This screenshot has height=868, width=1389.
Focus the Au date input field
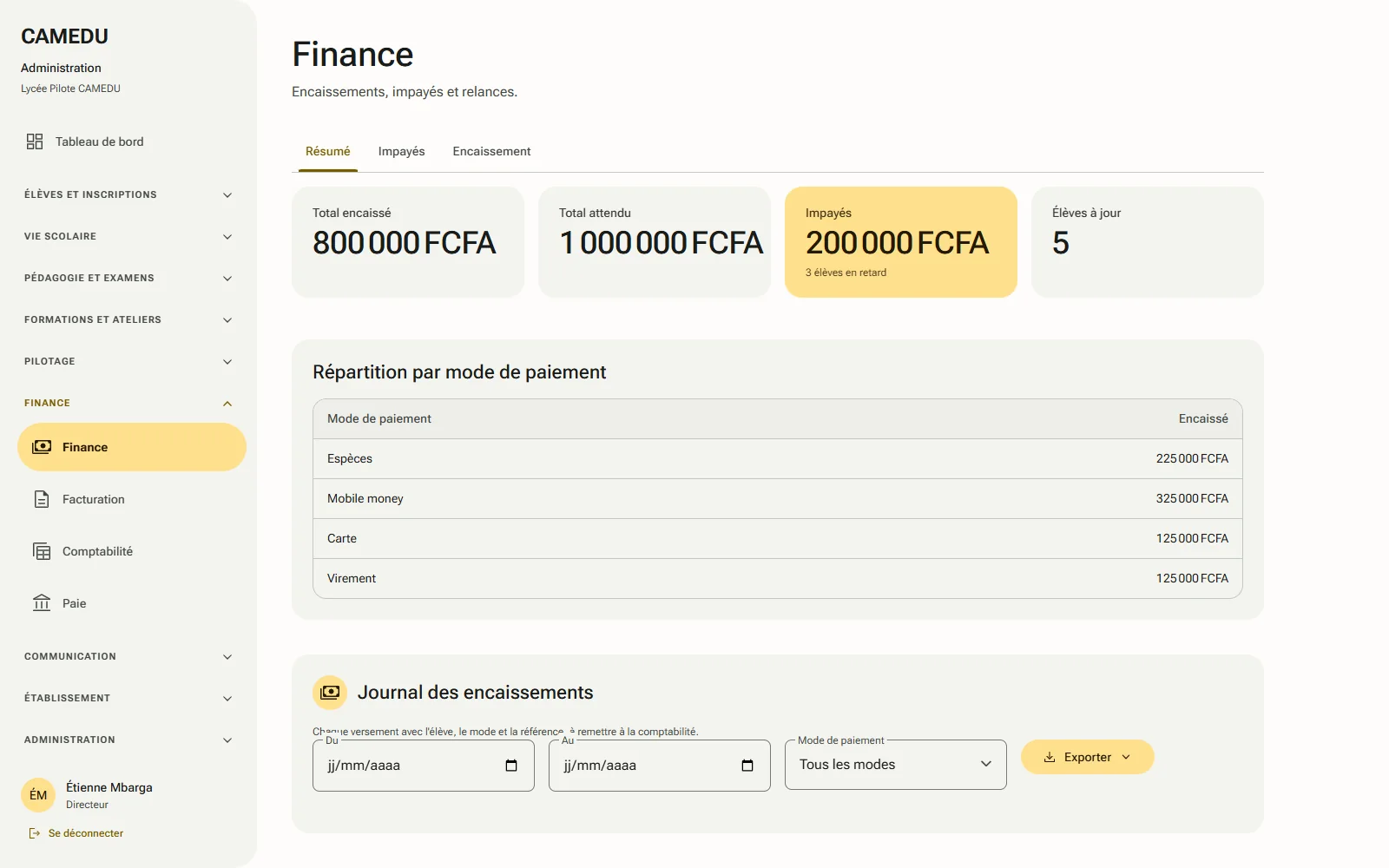[660, 766]
